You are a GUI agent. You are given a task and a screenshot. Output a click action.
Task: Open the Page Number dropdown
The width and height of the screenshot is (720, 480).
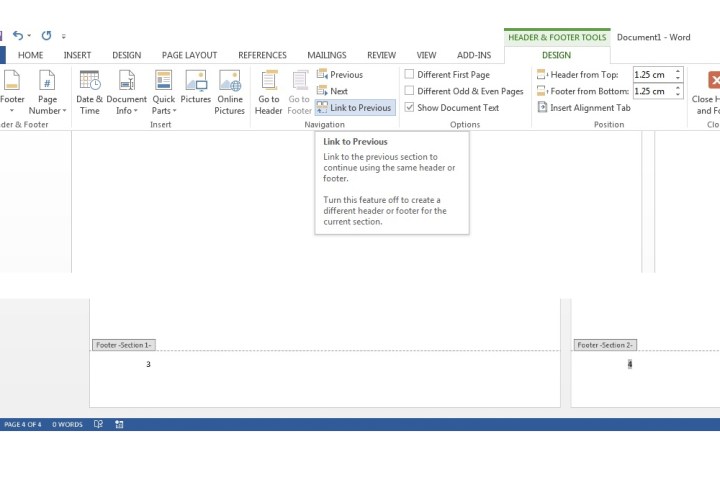tap(47, 92)
